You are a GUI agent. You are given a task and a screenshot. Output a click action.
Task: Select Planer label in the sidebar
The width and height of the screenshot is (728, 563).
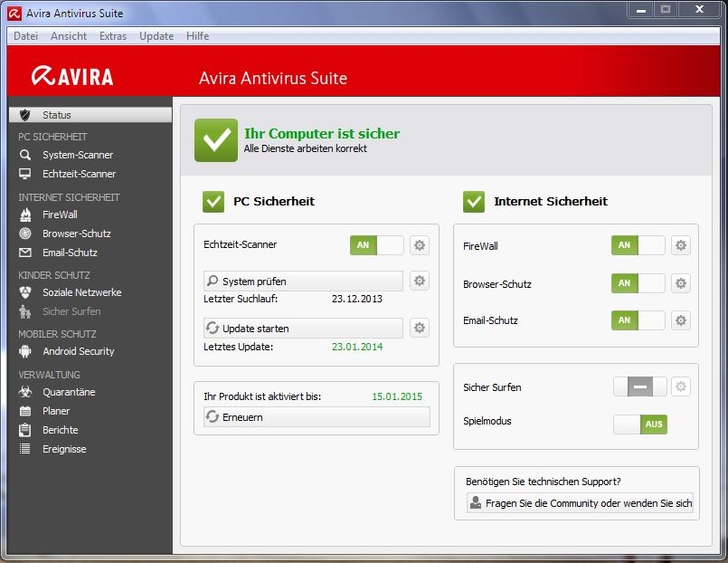point(56,411)
